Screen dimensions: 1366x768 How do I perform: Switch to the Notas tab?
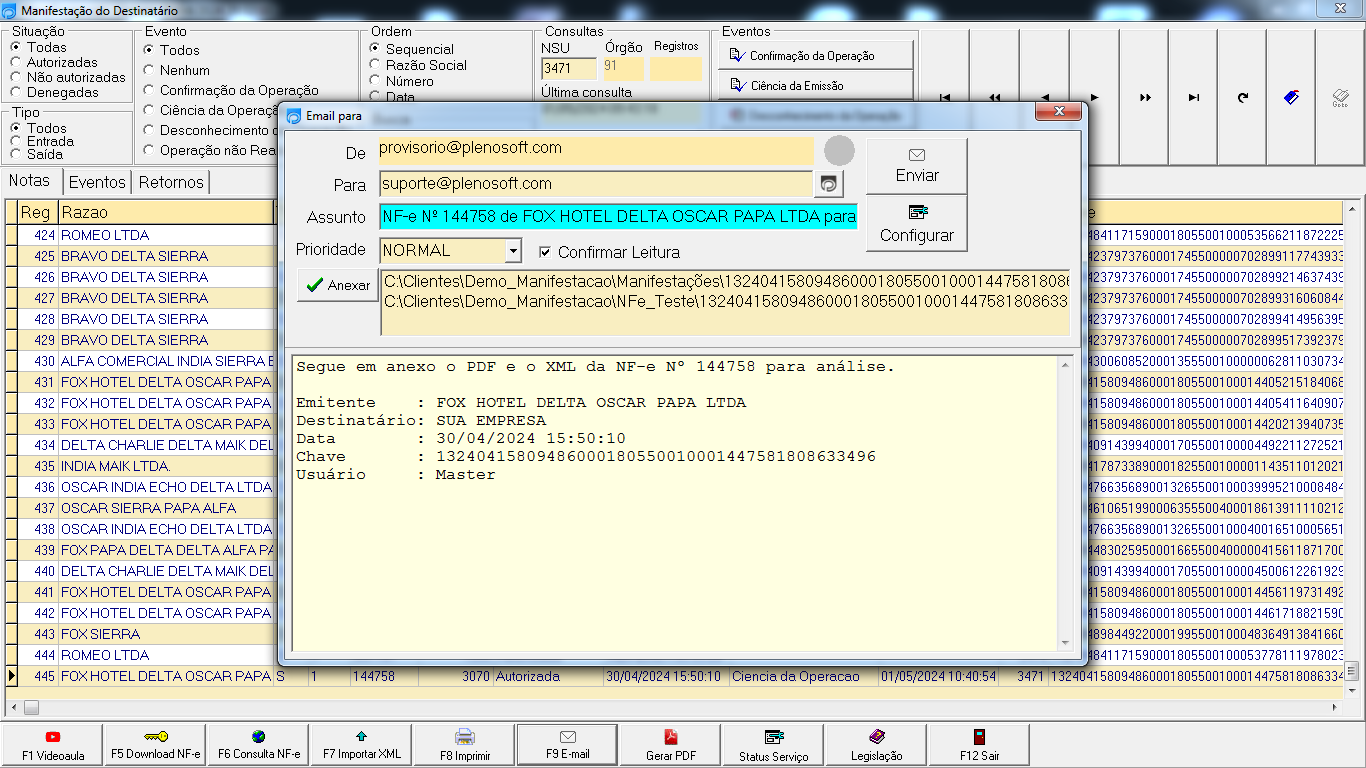[x=30, y=181]
